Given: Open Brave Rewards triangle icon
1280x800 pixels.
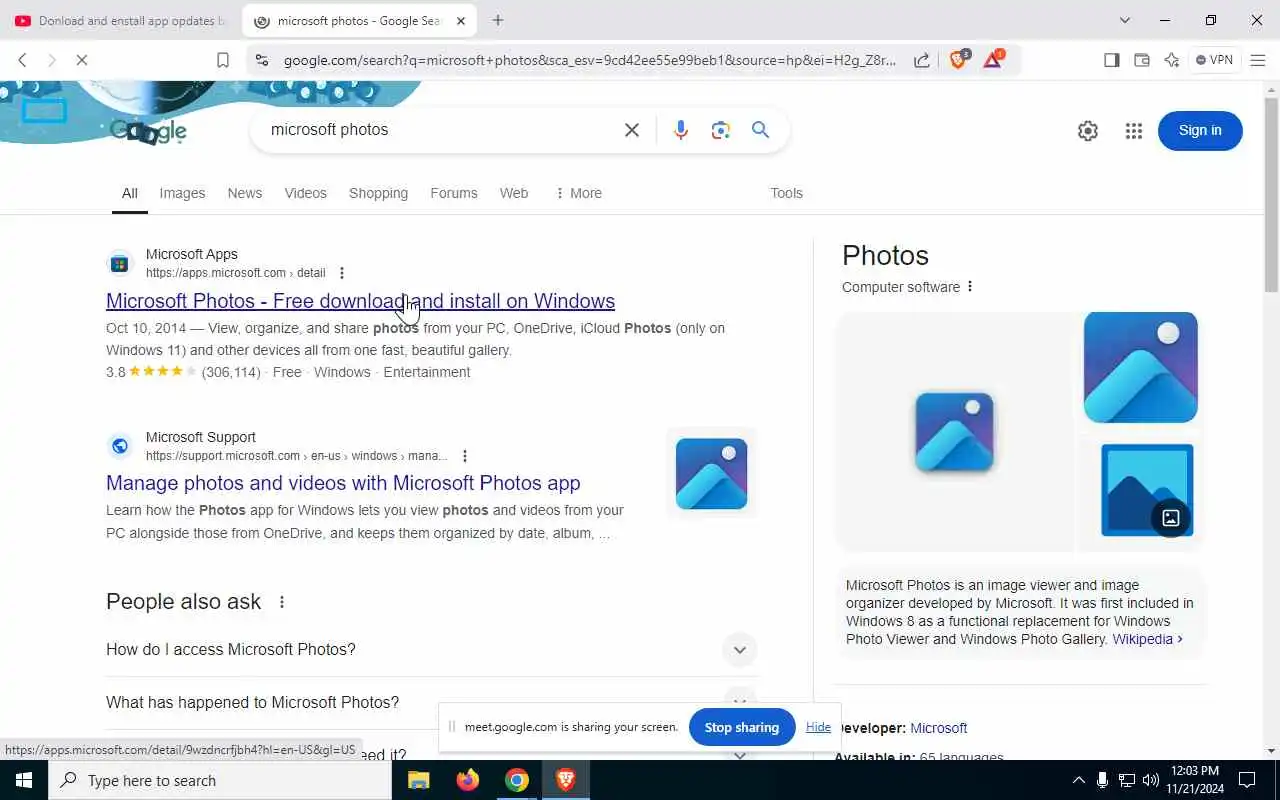Looking at the screenshot, I should point(993,60).
